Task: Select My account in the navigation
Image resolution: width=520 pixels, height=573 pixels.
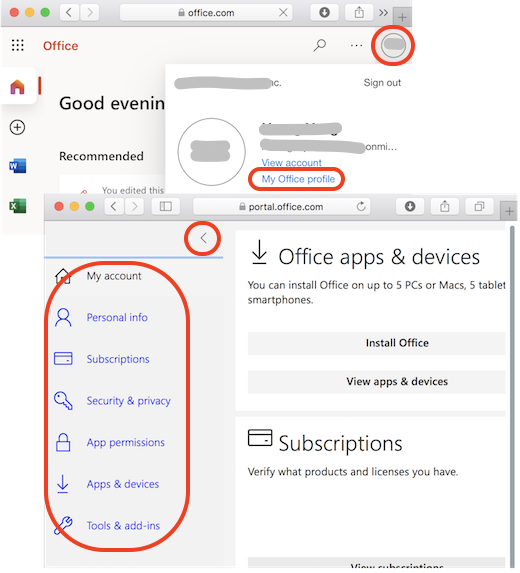Action: [x=114, y=276]
